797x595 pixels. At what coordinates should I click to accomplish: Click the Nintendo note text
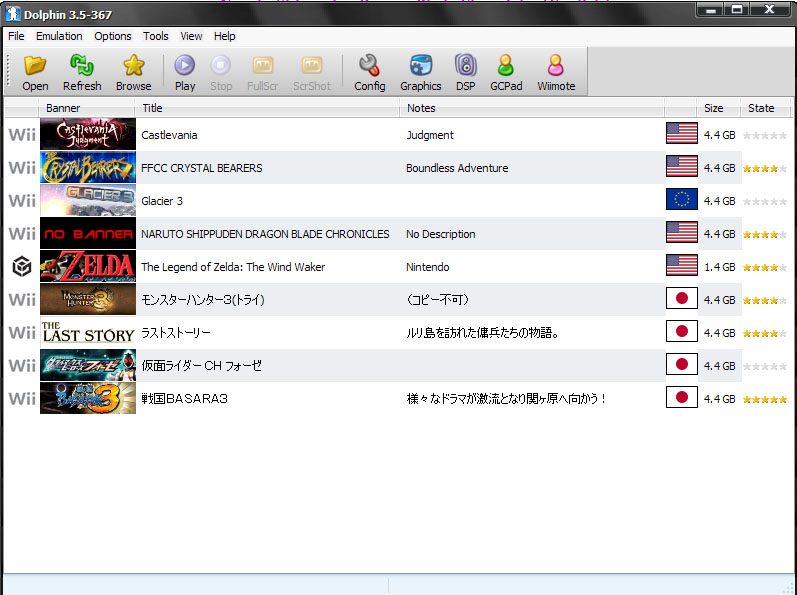pyautogui.click(x=427, y=267)
